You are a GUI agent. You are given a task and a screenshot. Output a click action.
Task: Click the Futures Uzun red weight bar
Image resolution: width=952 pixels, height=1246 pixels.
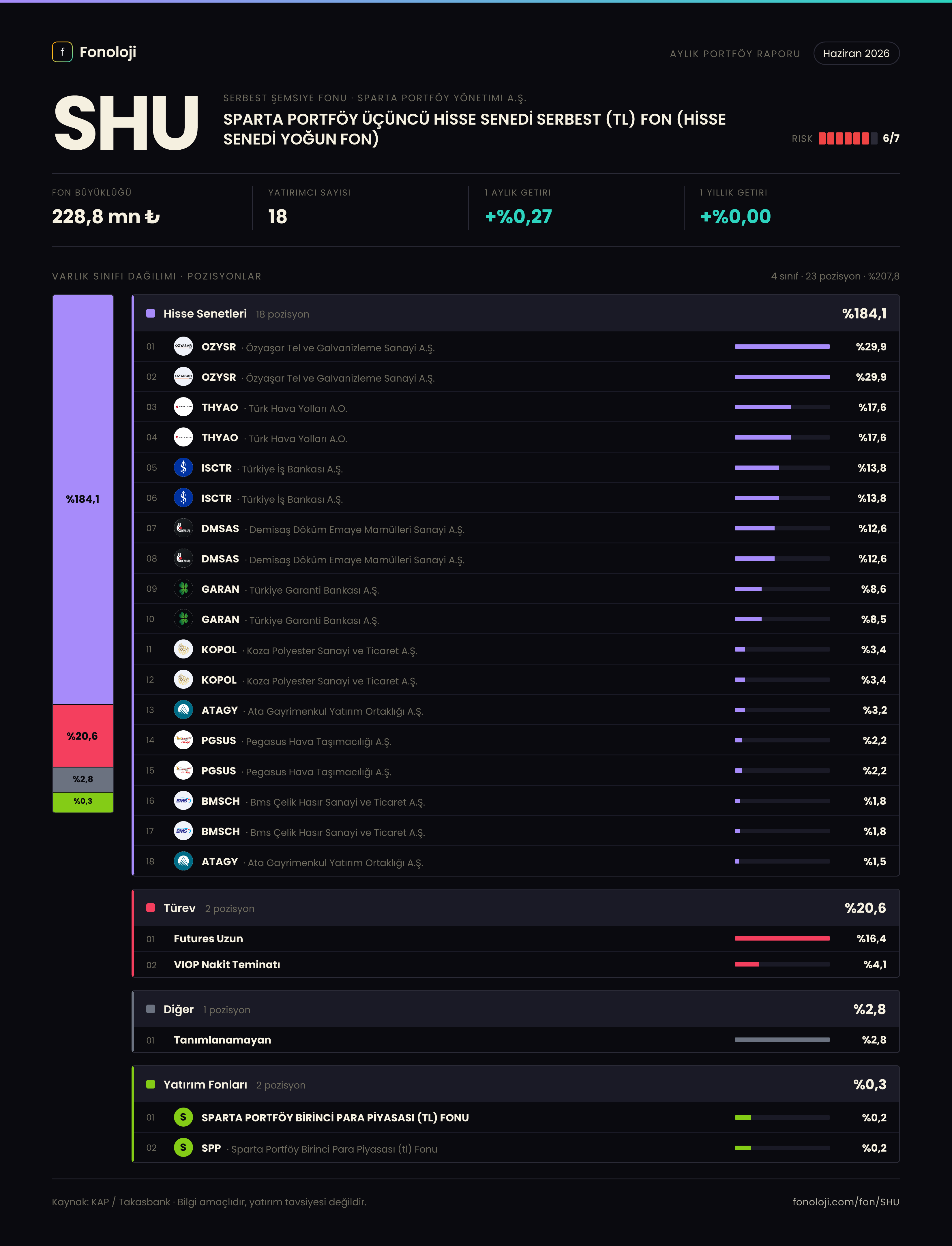(x=782, y=938)
